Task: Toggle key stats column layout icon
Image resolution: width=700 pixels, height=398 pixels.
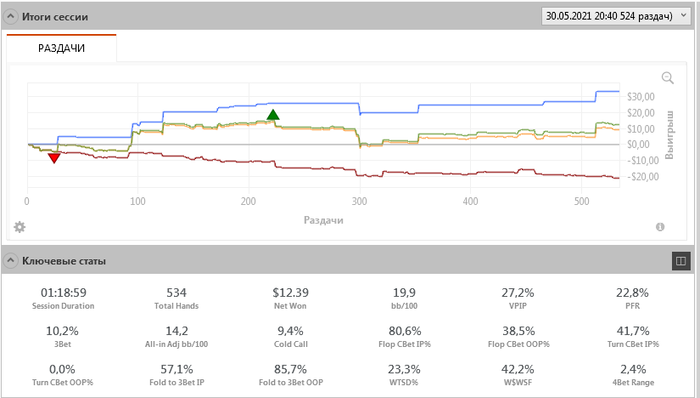Action: pyautogui.click(x=681, y=261)
